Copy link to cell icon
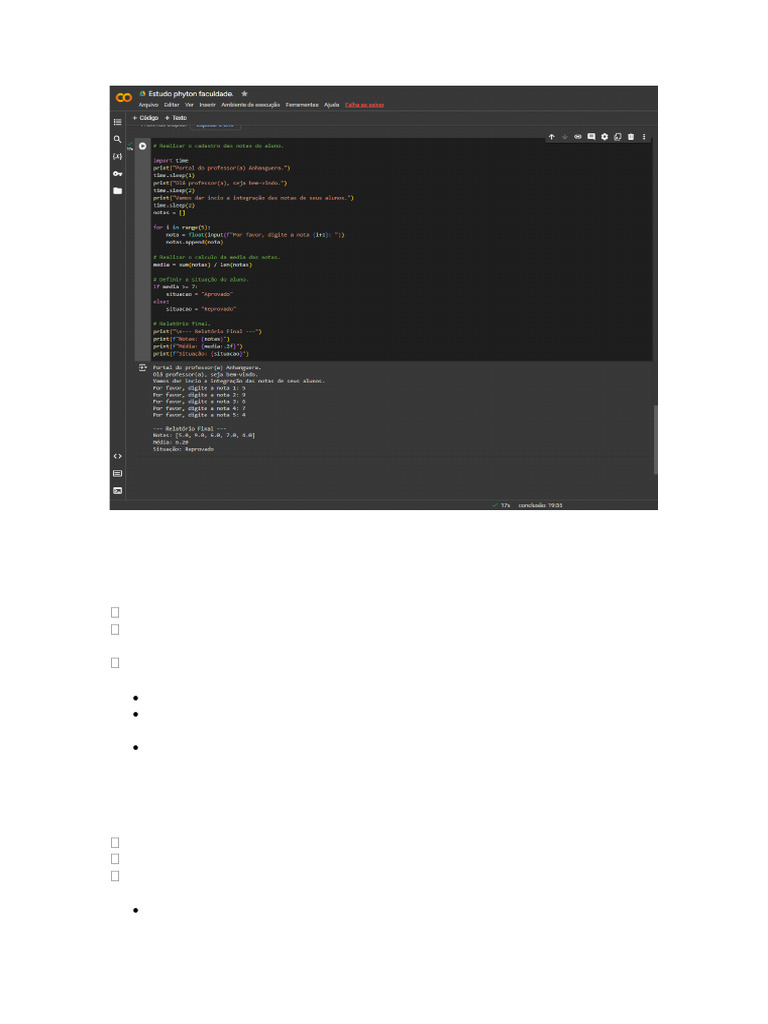This screenshot has height=1024, width=768. click(x=578, y=137)
